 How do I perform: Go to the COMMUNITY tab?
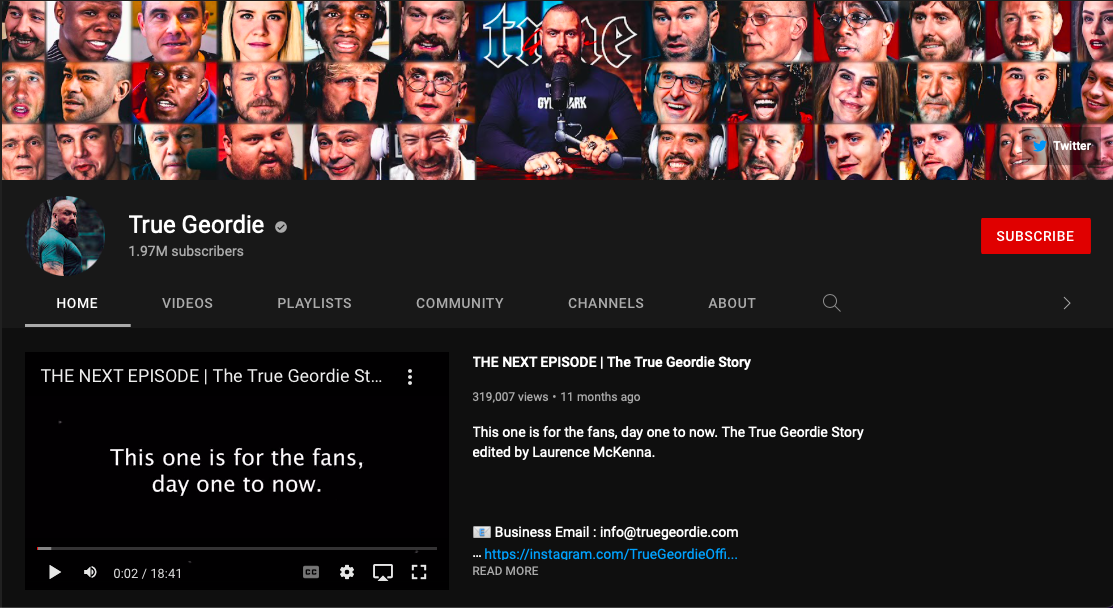460,304
